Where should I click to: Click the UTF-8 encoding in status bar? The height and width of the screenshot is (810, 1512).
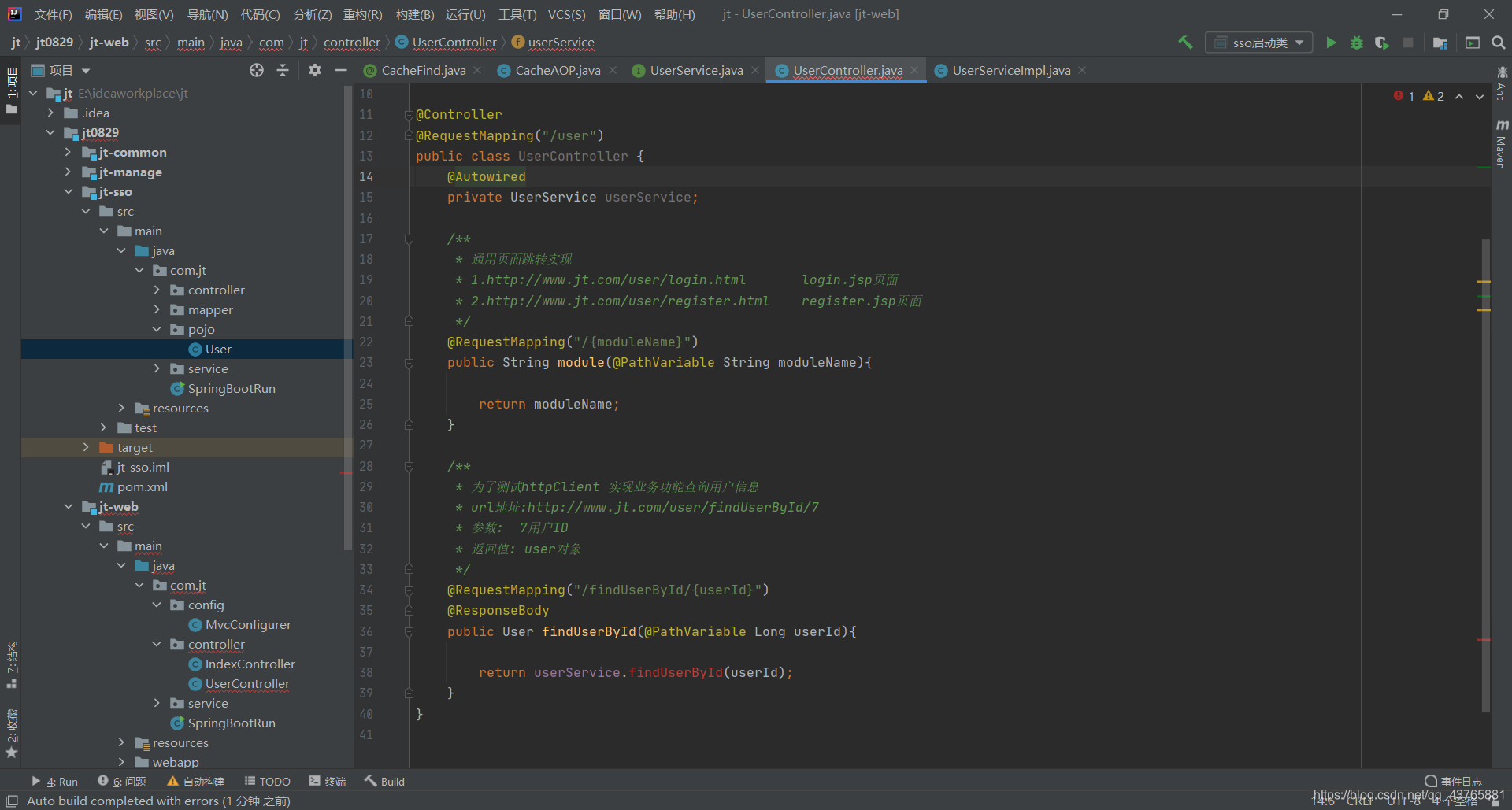[1404, 801]
